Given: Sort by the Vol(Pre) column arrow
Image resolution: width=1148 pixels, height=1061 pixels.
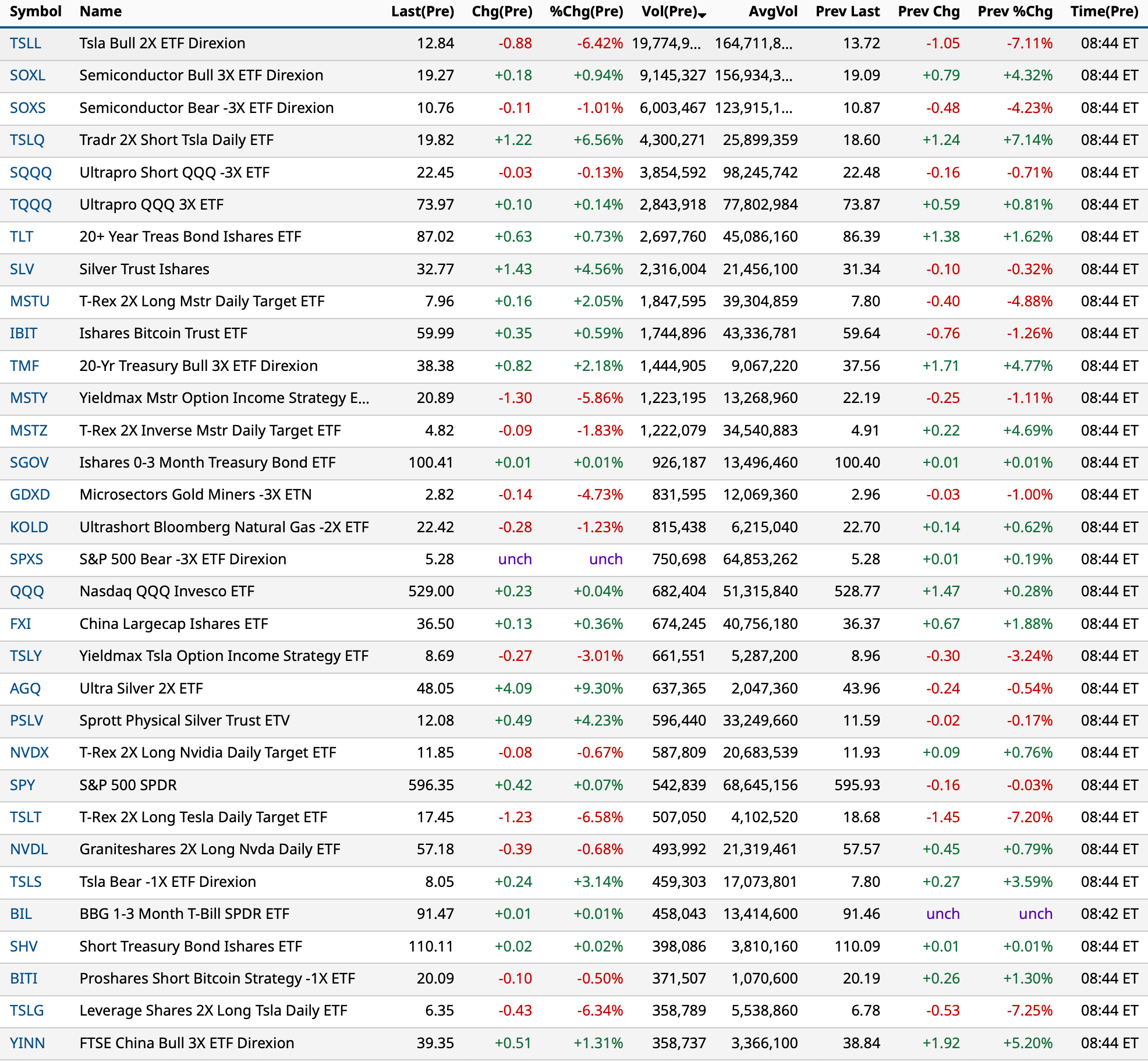Looking at the screenshot, I should tap(702, 14).
